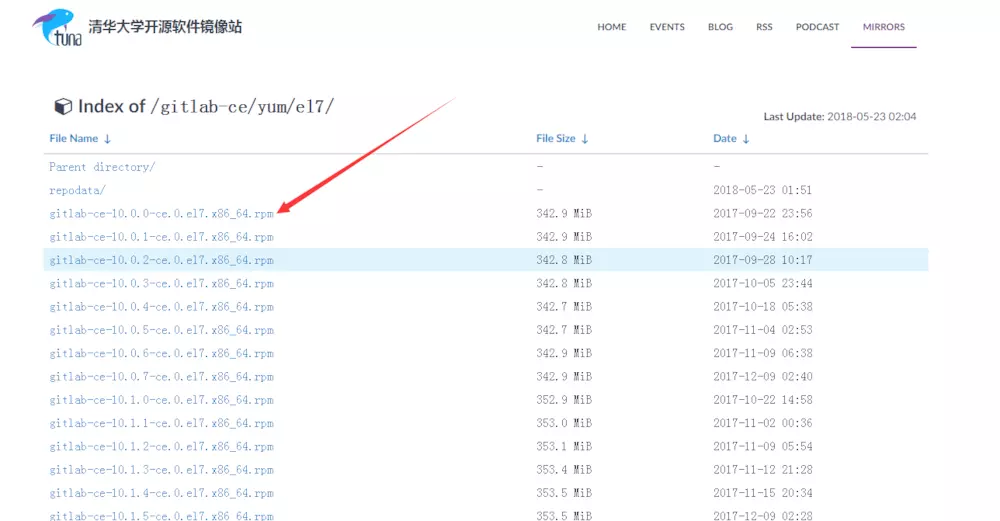The image size is (1000, 521).
Task: Sort by File Name arrow
Action: [x=108, y=139]
